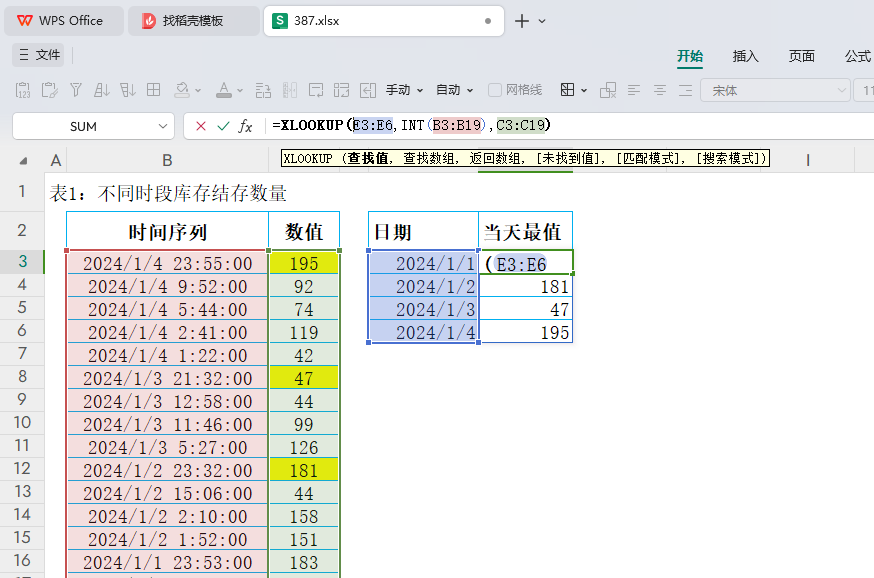
Task: Click the new tab plus icon
Action: pyautogui.click(x=522, y=21)
